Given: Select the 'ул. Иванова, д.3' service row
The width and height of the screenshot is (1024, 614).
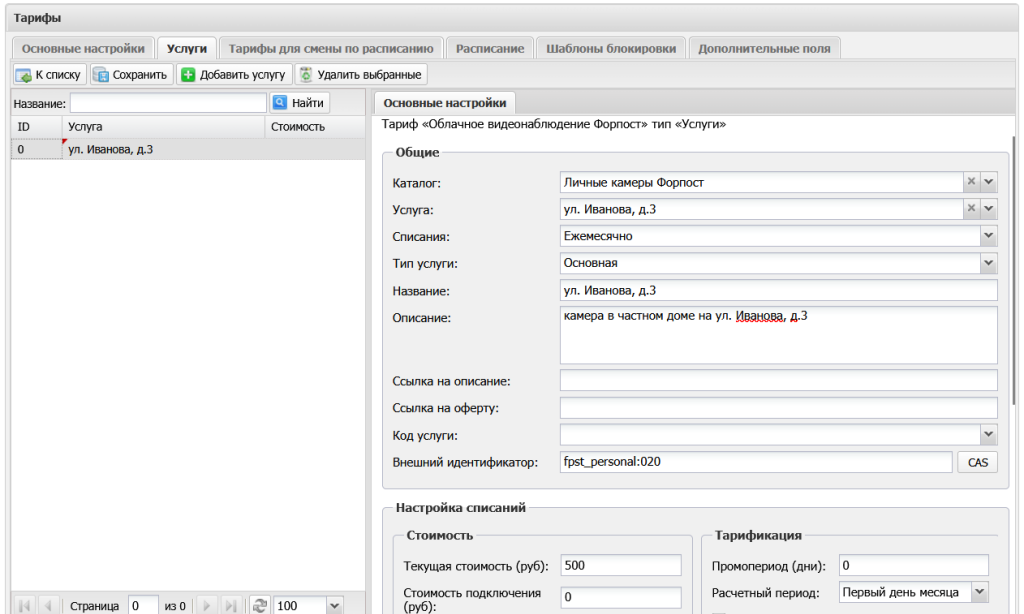Looking at the screenshot, I should pos(188,150).
